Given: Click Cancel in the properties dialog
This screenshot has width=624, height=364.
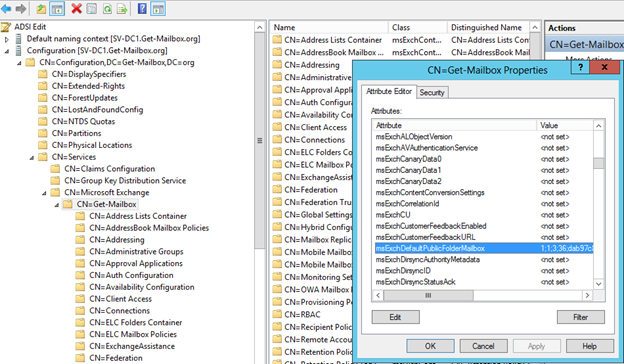Looking at the screenshot, I should click(x=484, y=346).
